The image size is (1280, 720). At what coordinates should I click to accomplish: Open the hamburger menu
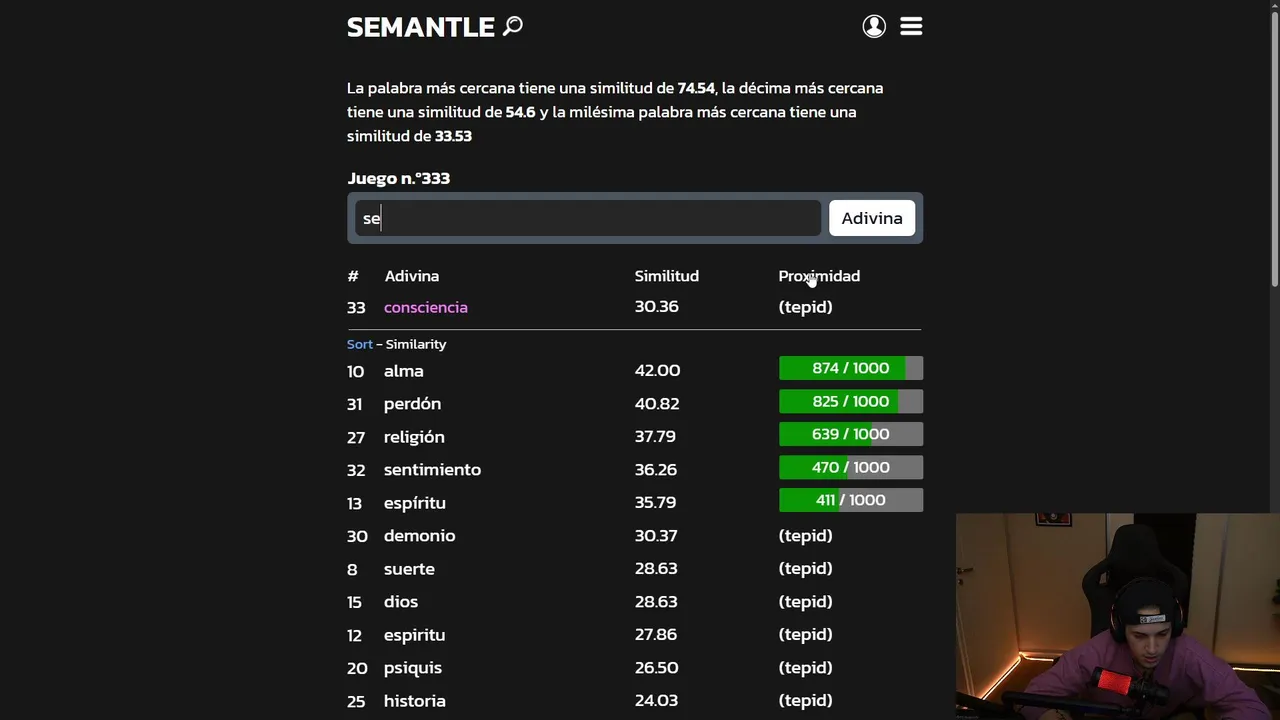[911, 27]
